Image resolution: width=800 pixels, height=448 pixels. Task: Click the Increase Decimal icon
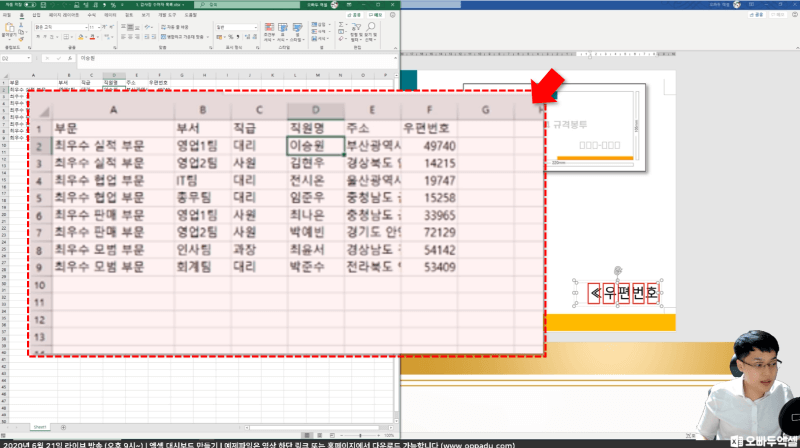[247, 37]
